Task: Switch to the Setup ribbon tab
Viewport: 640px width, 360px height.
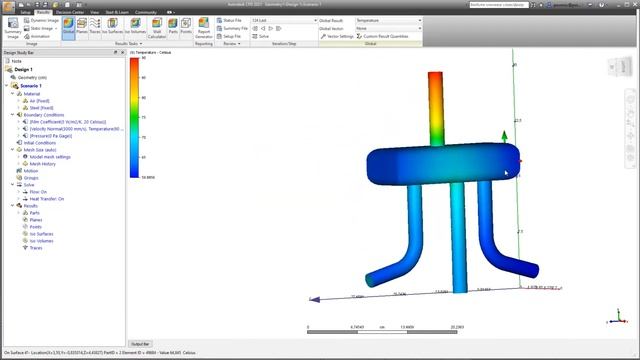Action: (25, 12)
